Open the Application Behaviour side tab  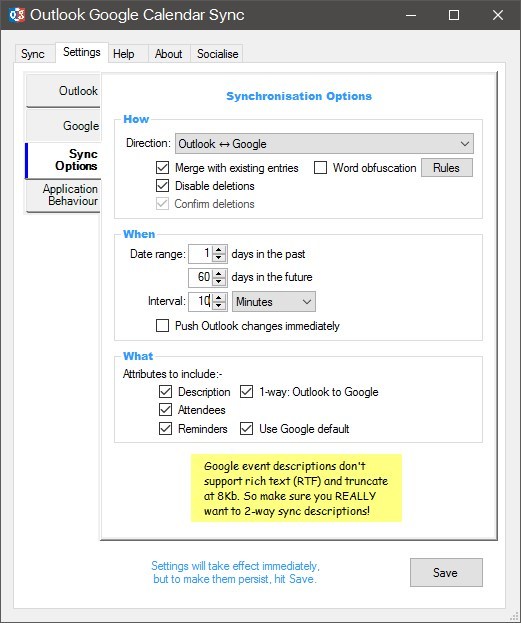pos(64,195)
